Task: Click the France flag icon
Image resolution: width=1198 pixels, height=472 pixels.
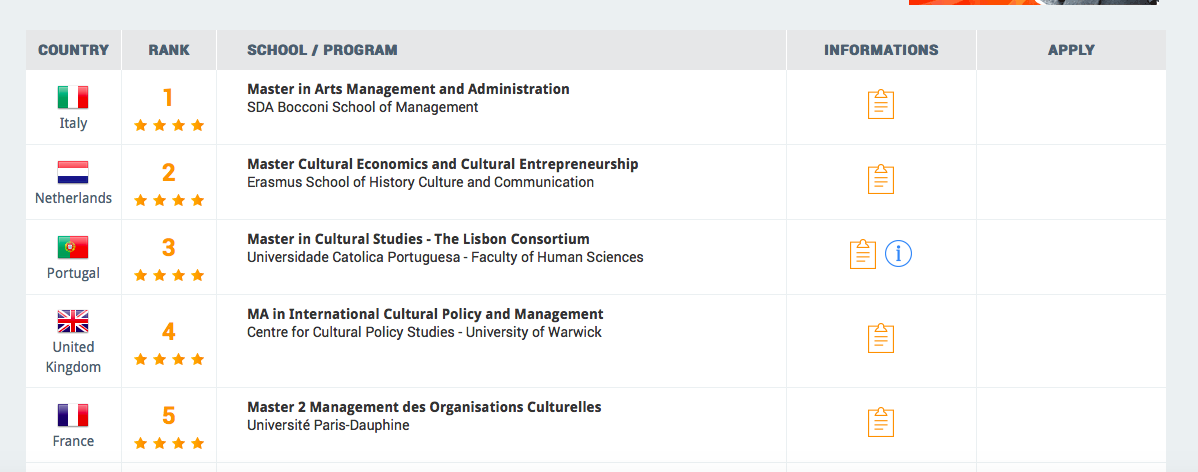Action: click(73, 415)
